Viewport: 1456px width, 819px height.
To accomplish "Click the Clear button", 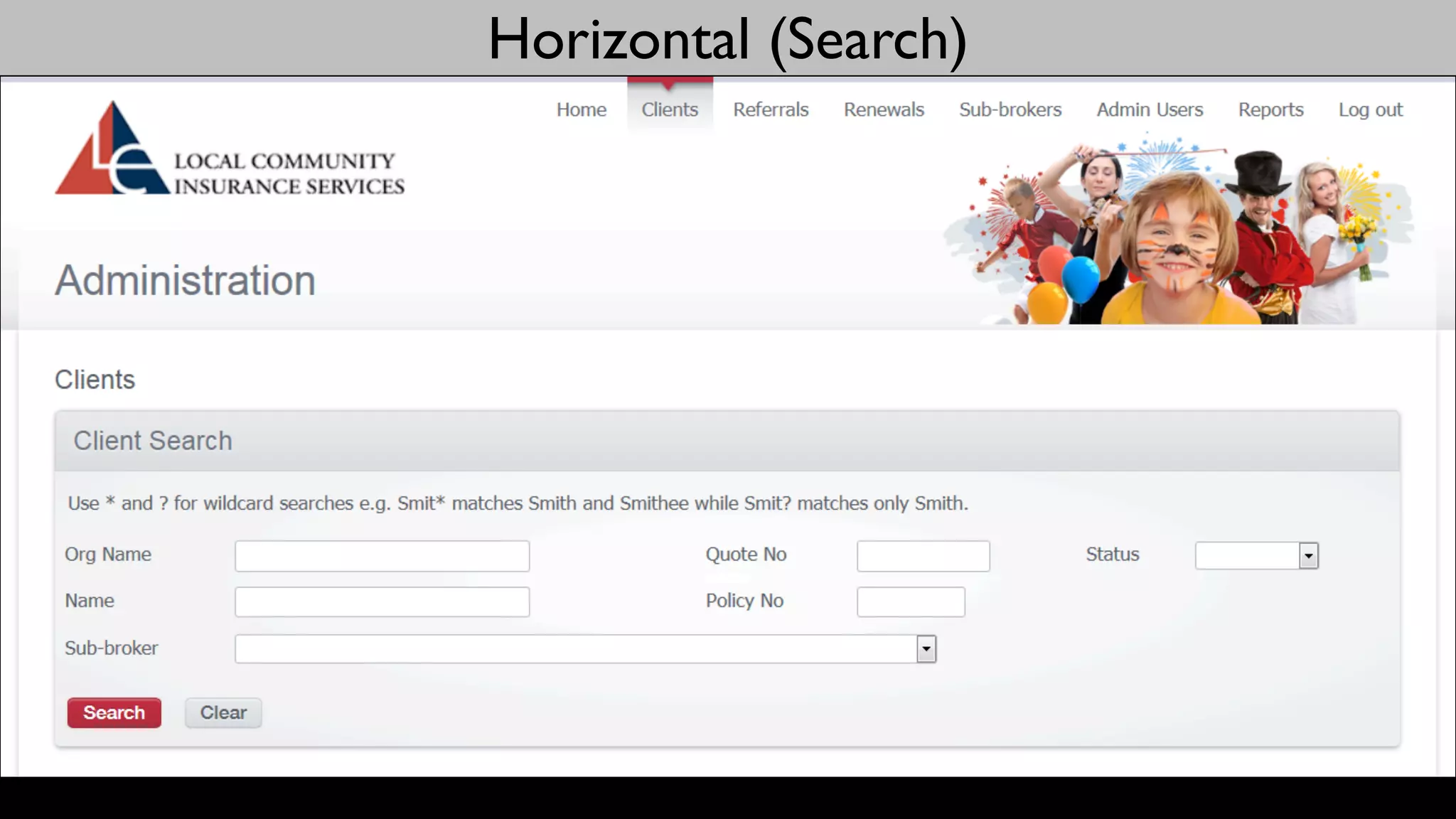I will pos(223,713).
